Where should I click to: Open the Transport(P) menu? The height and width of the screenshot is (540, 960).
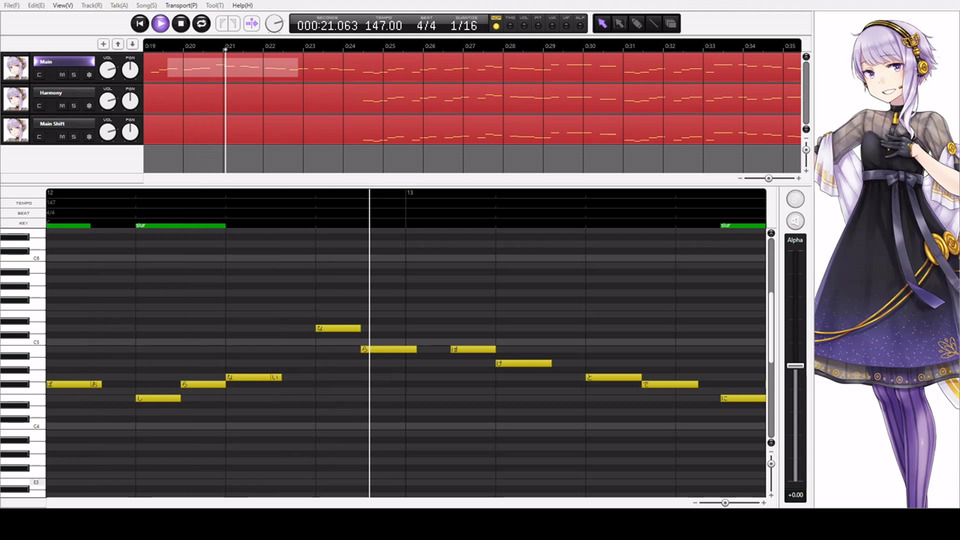pyautogui.click(x=181, y=6)
